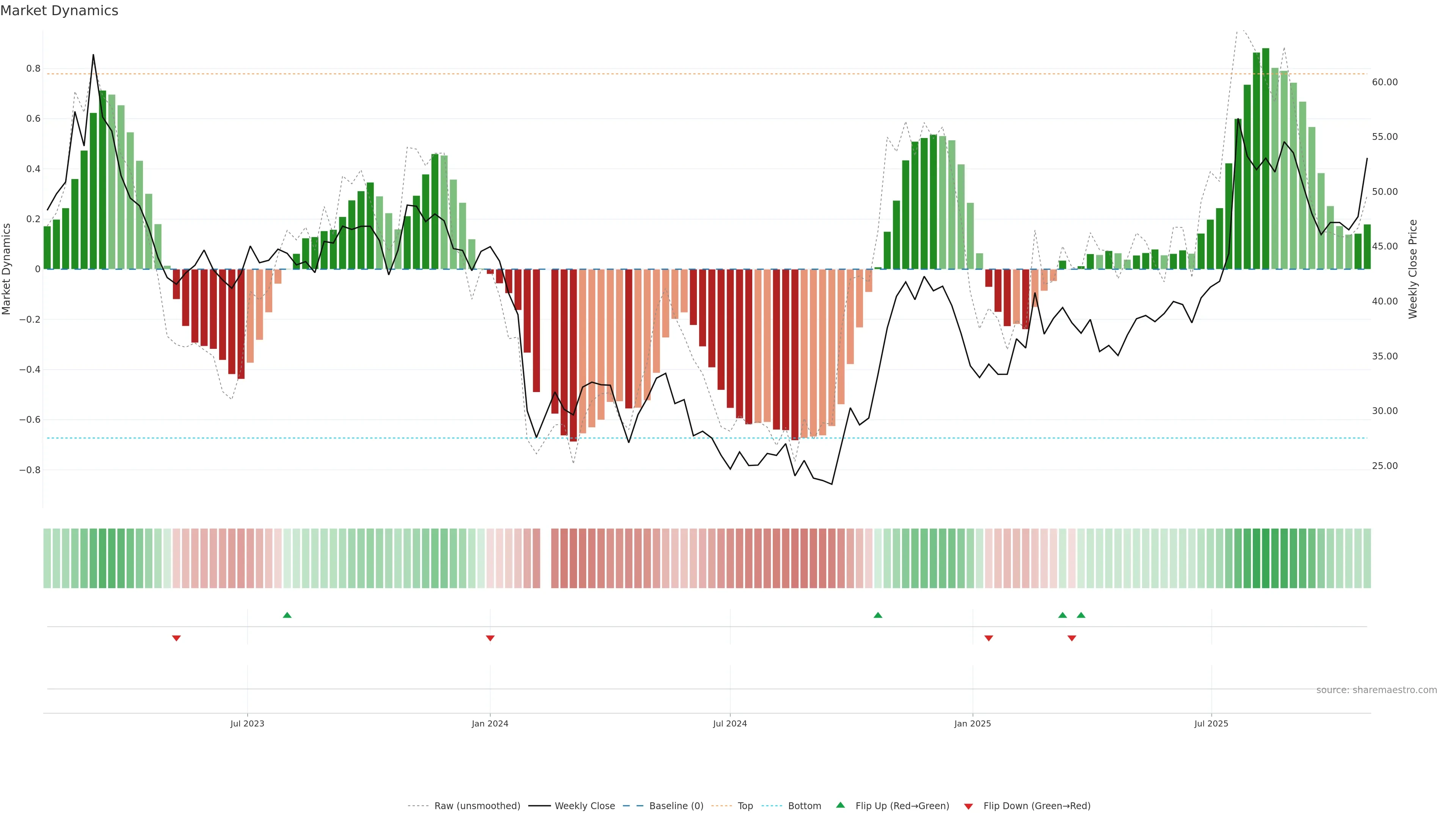
Task: Click the Jul 2024 x-axis label
Action: 730,723
